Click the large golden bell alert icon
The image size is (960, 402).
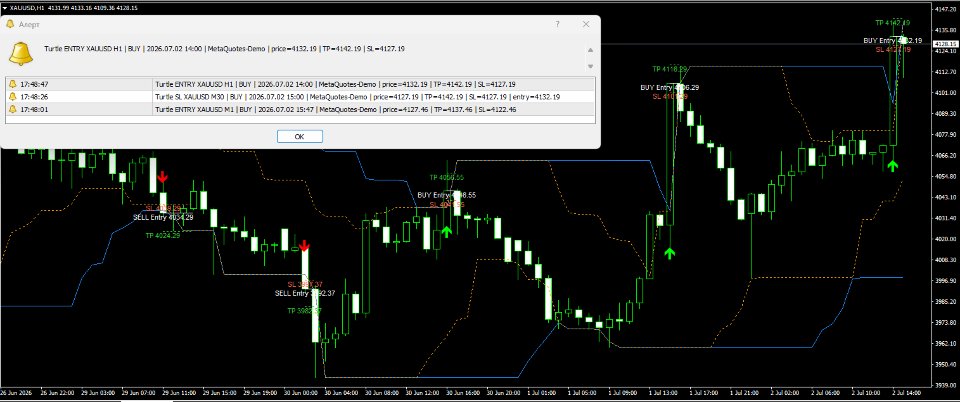coord(21,54)
